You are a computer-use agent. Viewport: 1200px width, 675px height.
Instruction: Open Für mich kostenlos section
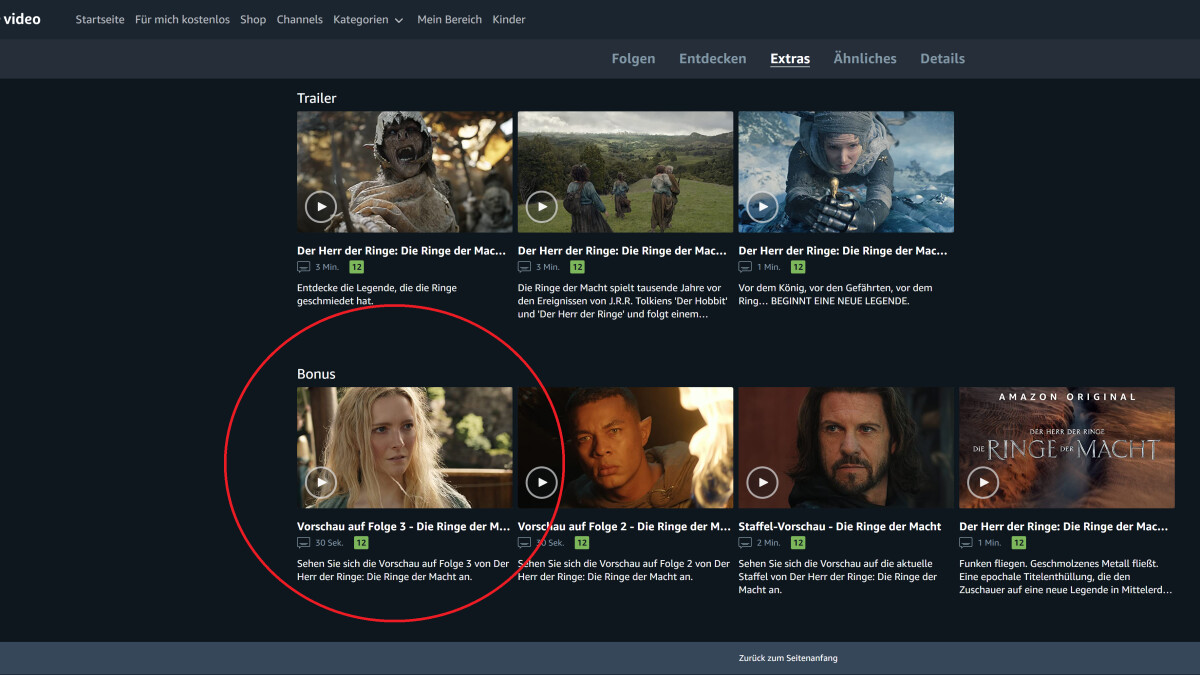(182, 20)
